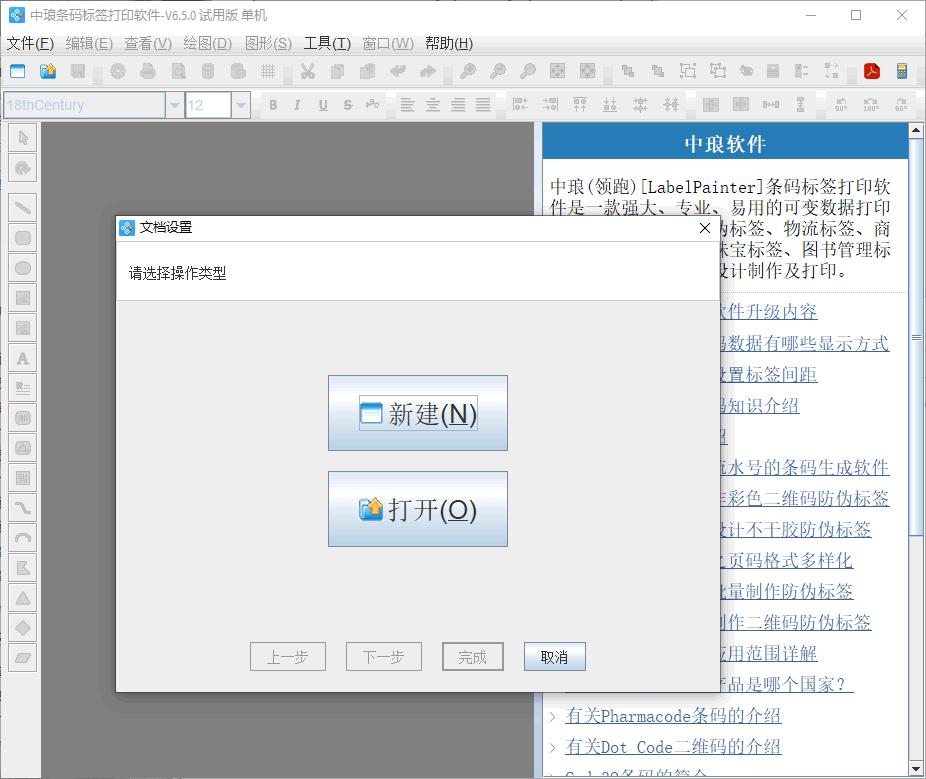
Task: Open the 18thCentury font name dropdown
Action: click(x=175, y=105)
